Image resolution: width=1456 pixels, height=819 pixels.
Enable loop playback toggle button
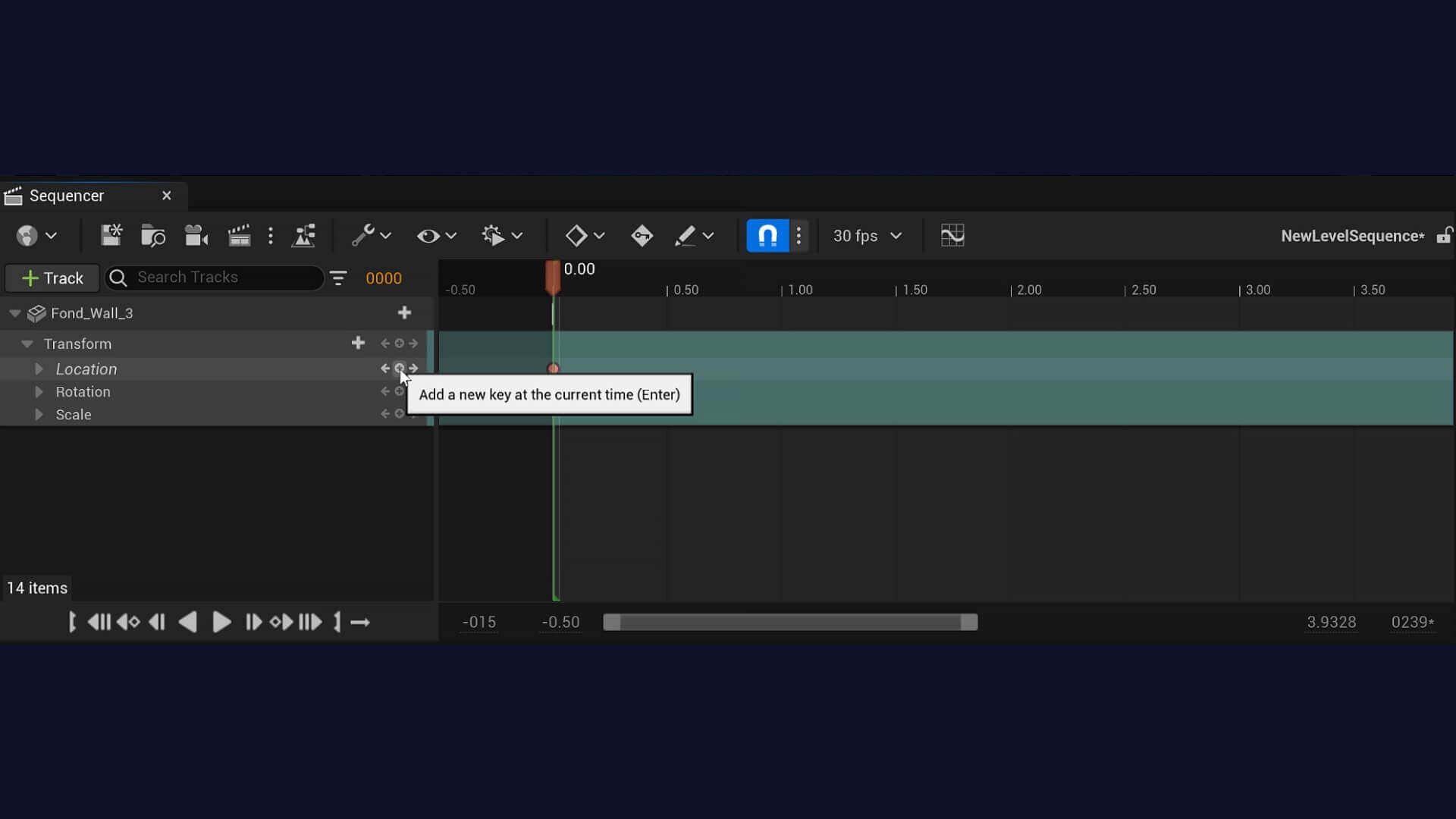[x=360, y=622]
